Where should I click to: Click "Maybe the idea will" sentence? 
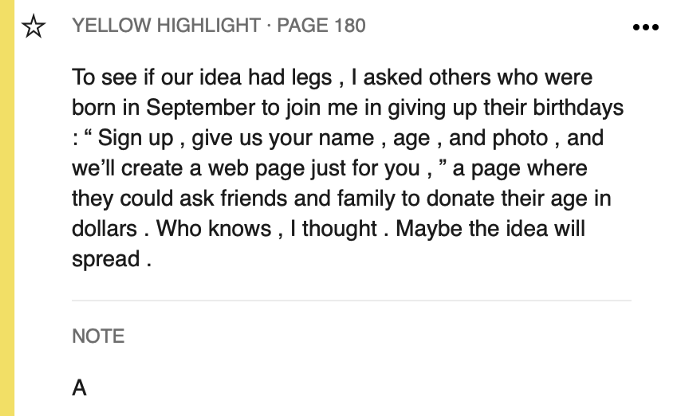click(490, 229)
